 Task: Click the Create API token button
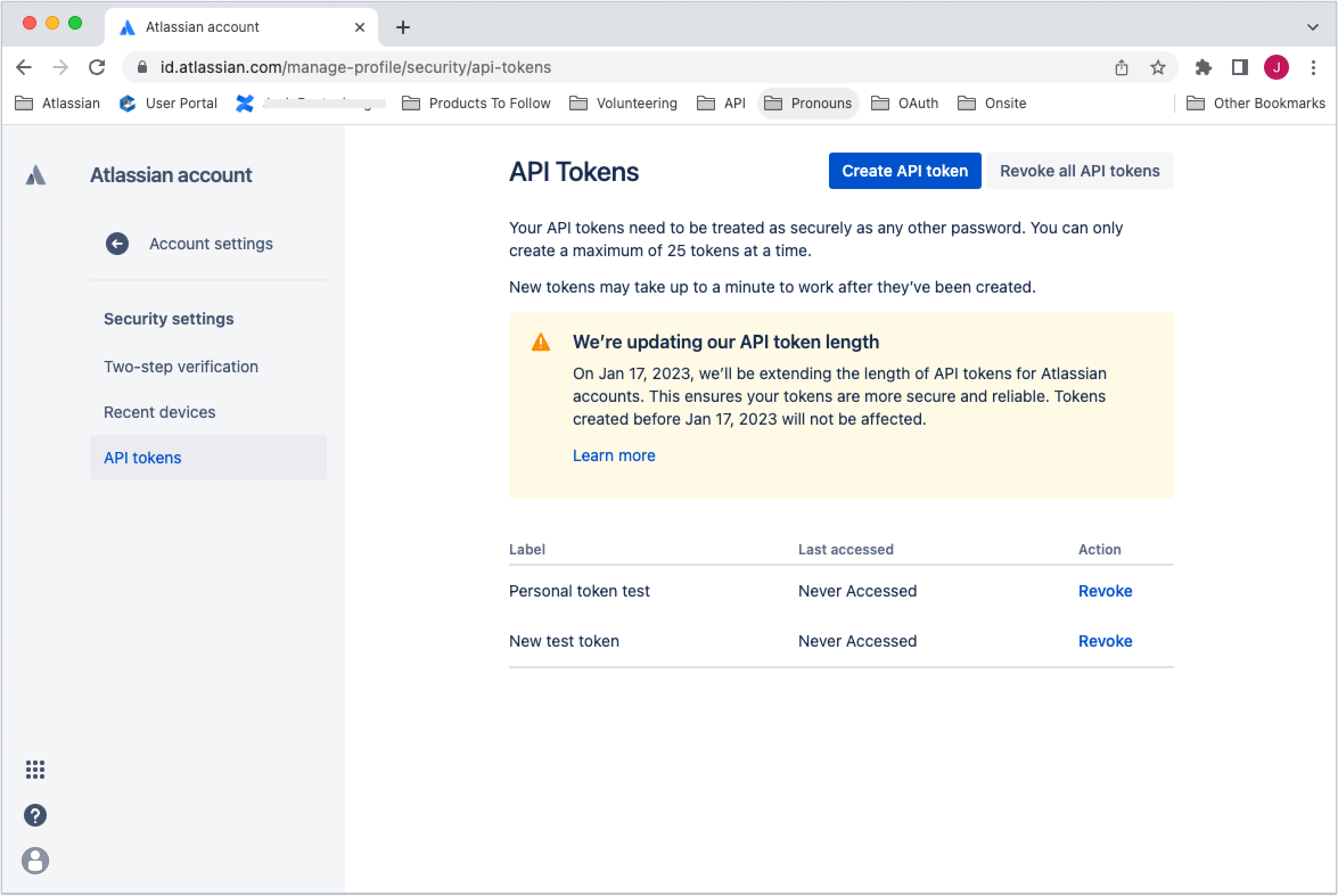(904, 170)
